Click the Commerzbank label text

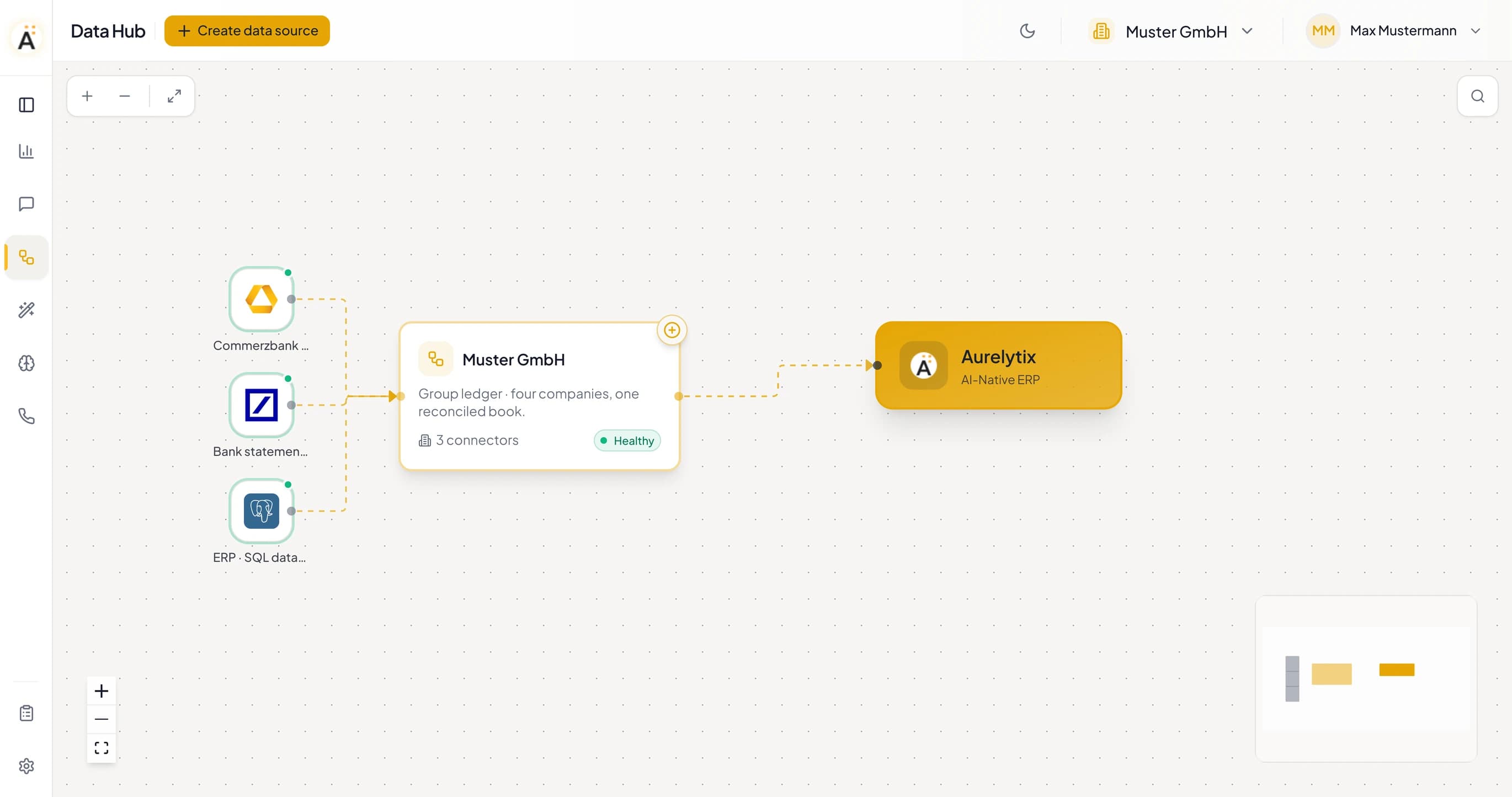click(x=260, y=346)
